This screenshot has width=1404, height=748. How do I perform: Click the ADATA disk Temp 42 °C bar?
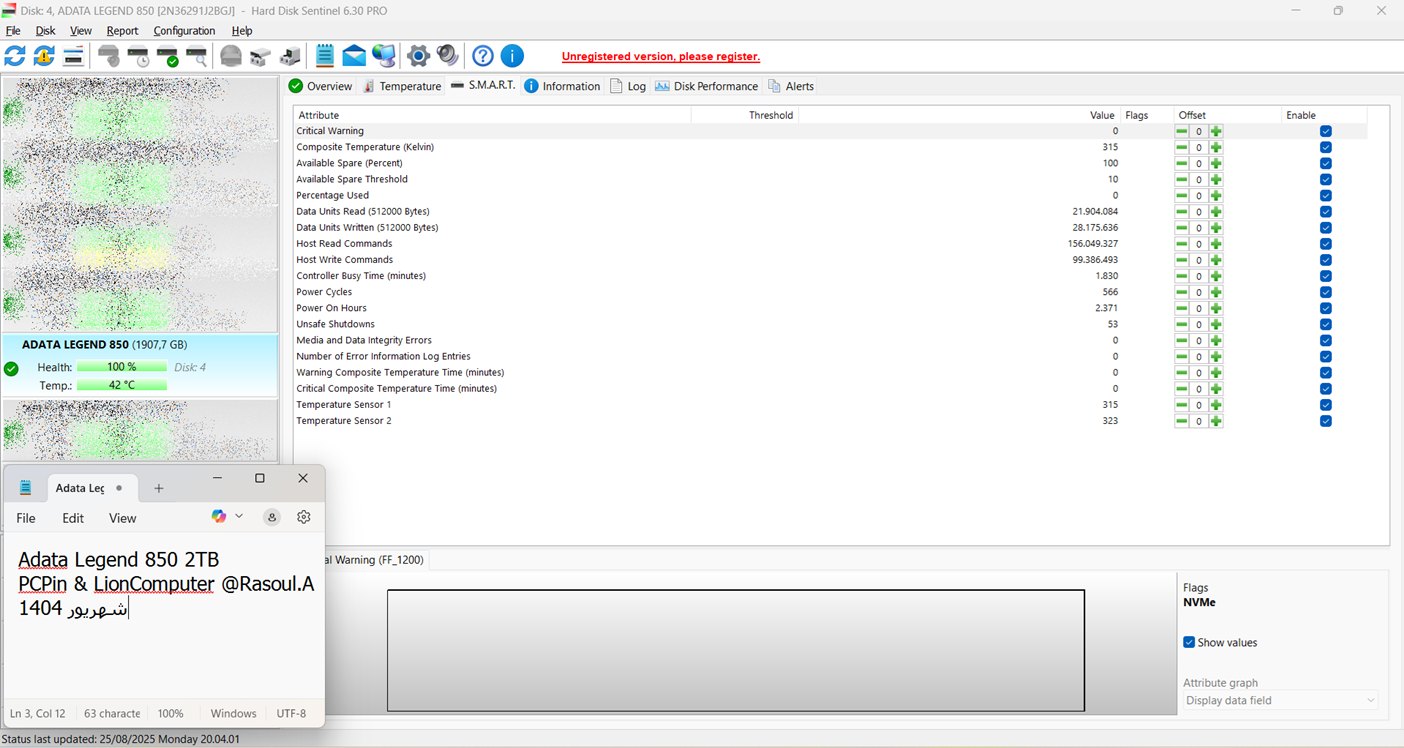pyautogui.click(x=122, y=385)
